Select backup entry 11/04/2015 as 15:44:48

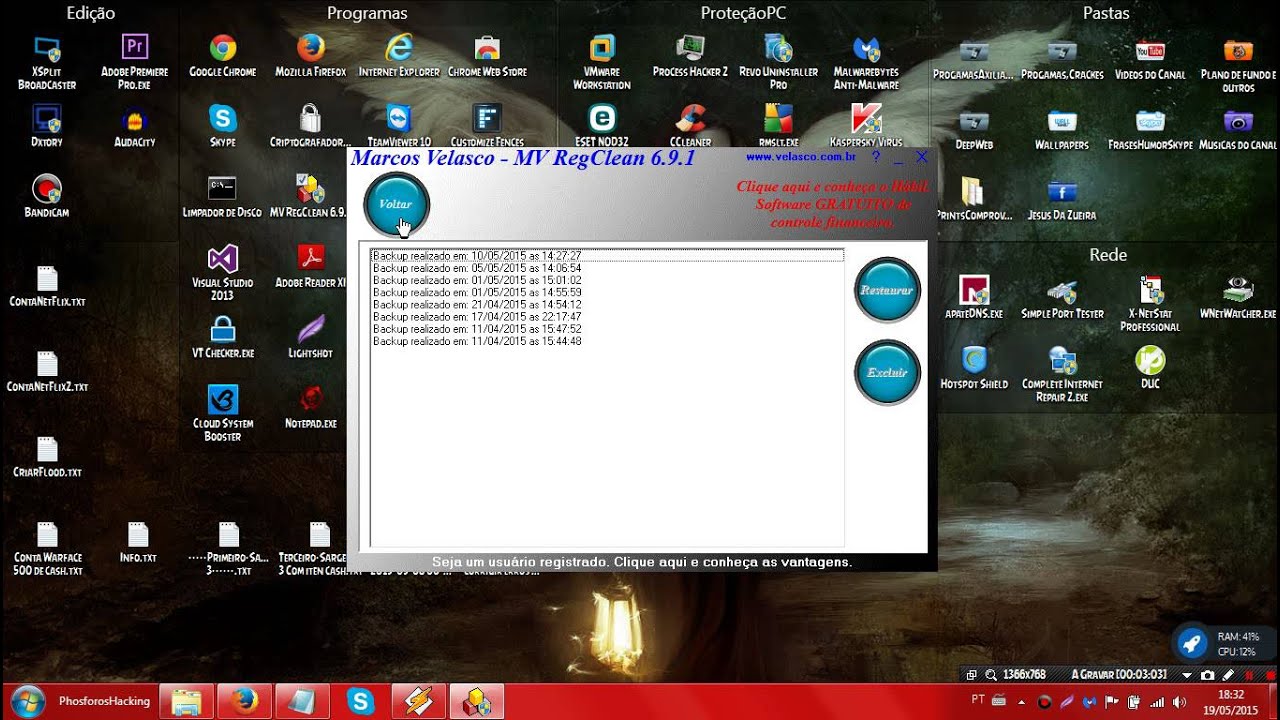point(607,341)
